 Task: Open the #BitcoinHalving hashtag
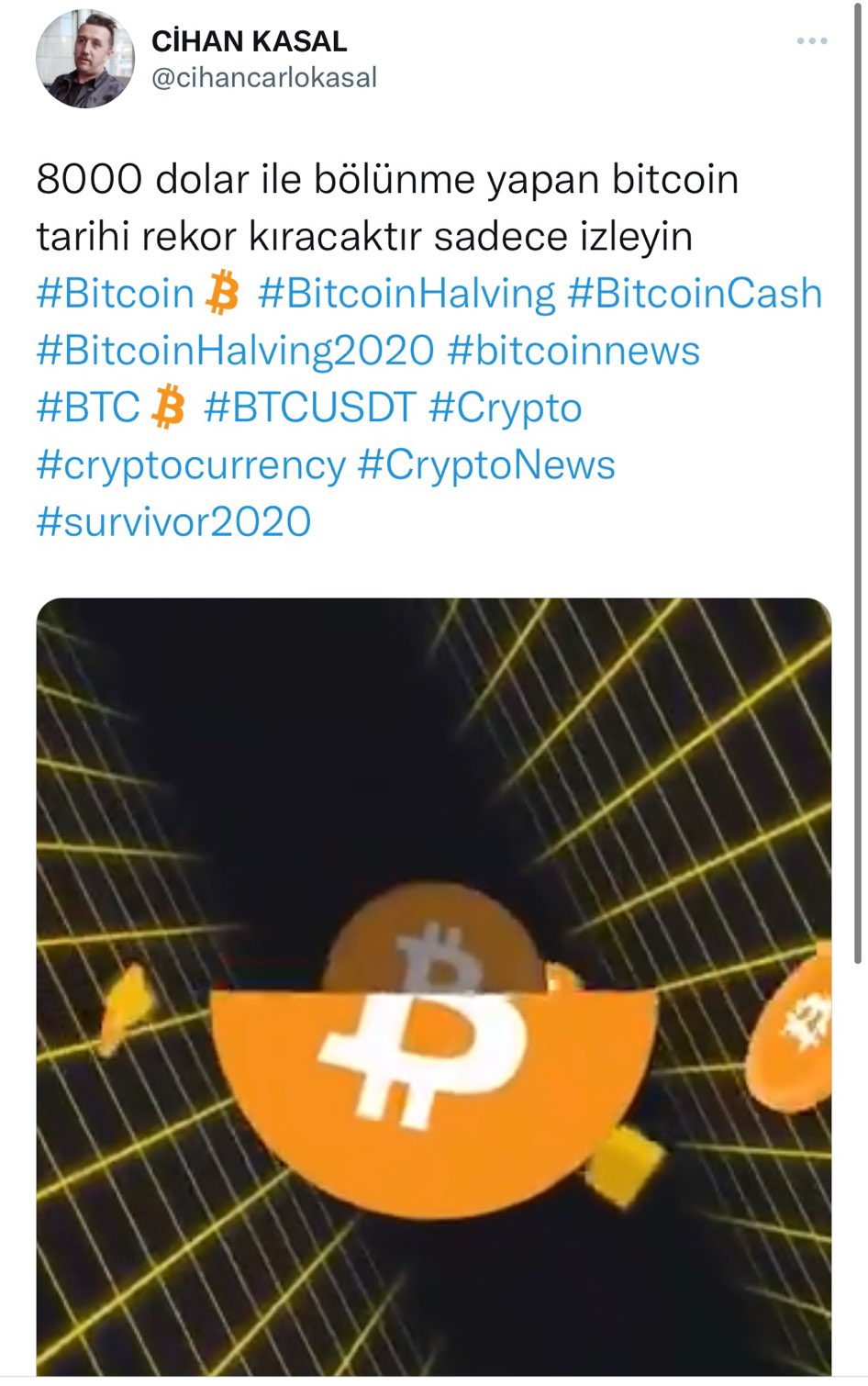[x=406, y=294]
